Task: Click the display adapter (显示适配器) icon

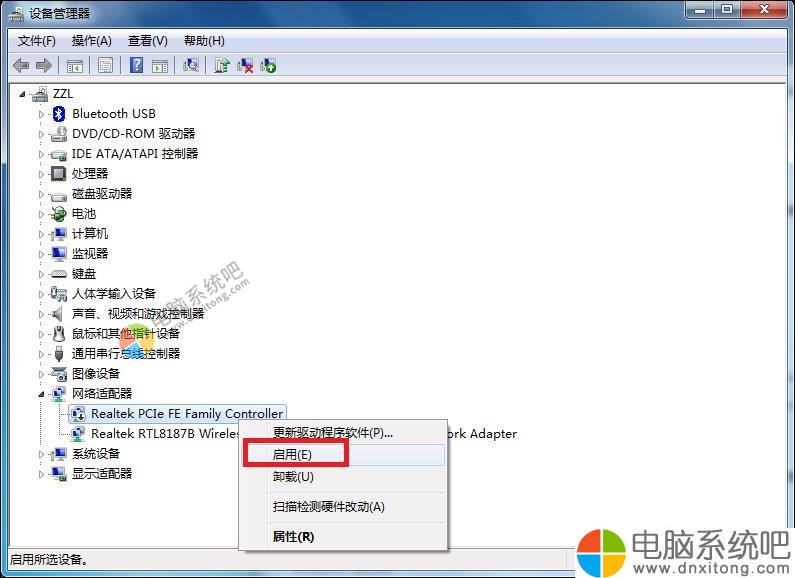Action: 59,474
